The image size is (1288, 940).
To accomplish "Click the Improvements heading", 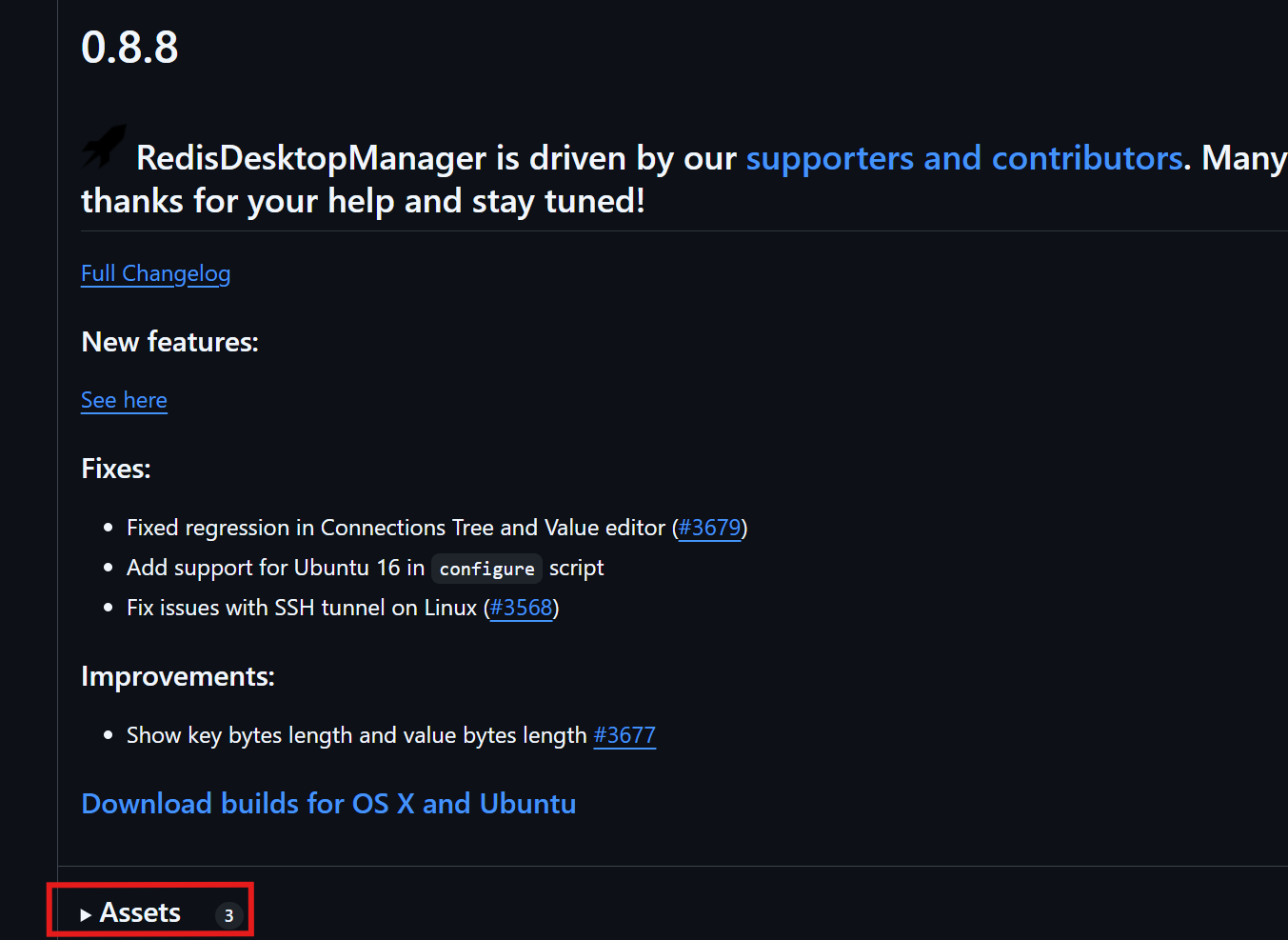I will tap(177, 676).
